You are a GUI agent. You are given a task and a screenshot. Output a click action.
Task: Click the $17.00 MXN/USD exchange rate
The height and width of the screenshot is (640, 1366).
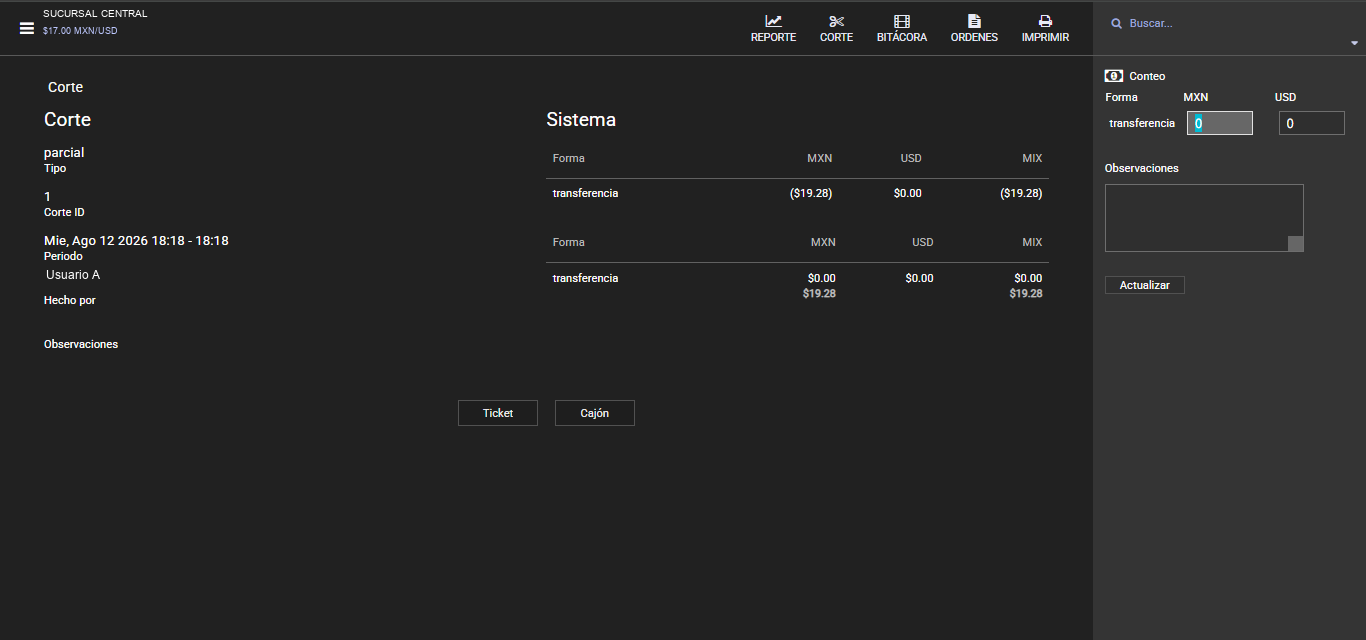coord(80,31)
